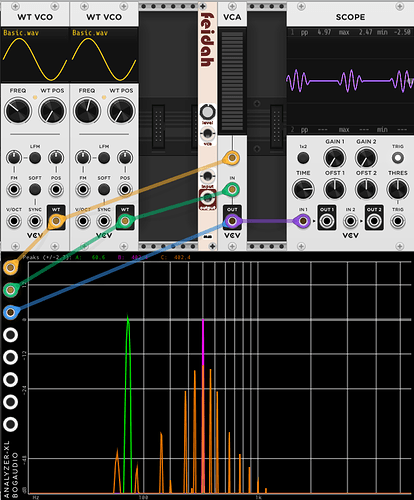Turn the POS attenuator knob on the right WT VCO
This screenshot has width=414, height=500.
125,157
